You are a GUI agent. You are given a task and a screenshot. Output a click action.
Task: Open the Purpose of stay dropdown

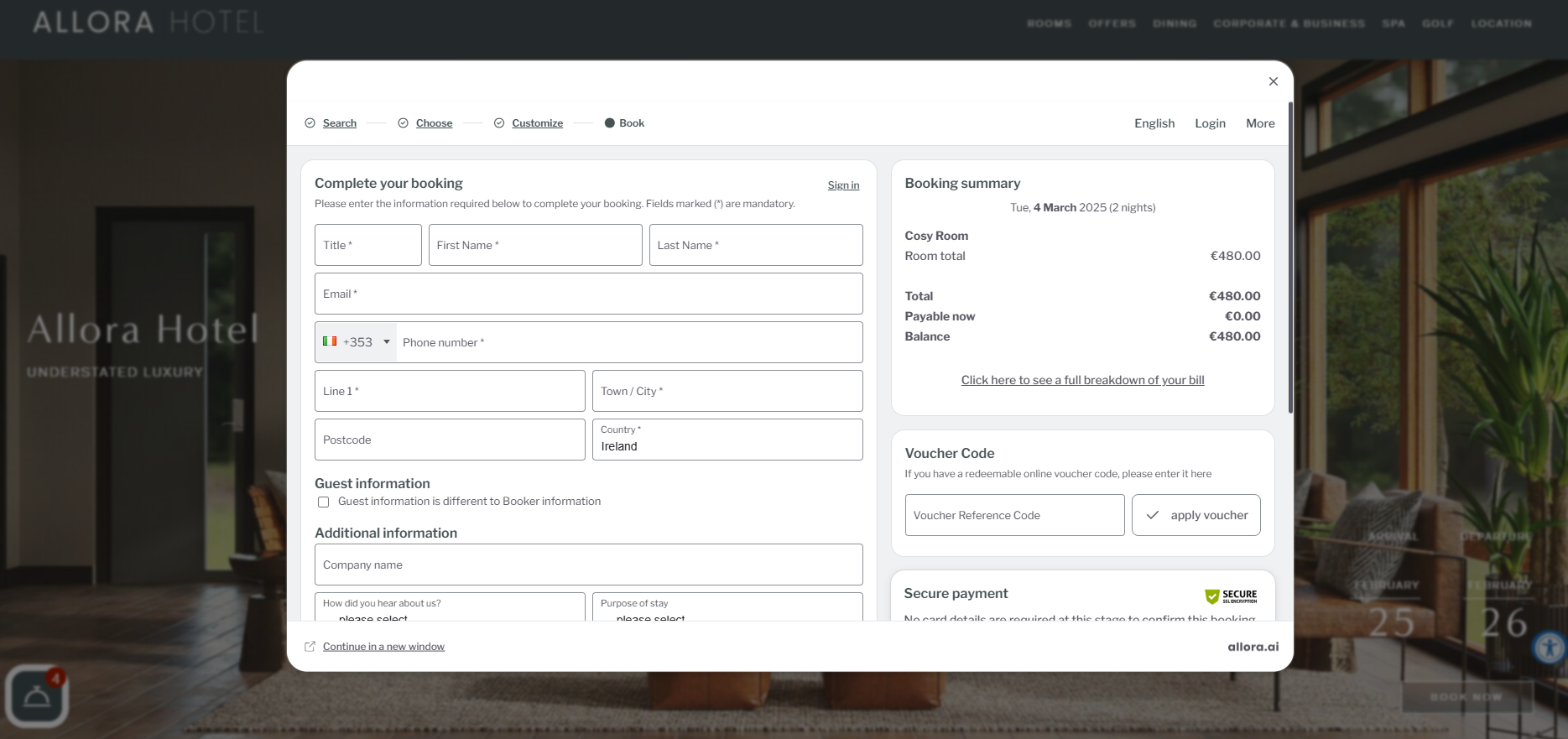pos(727,607)
